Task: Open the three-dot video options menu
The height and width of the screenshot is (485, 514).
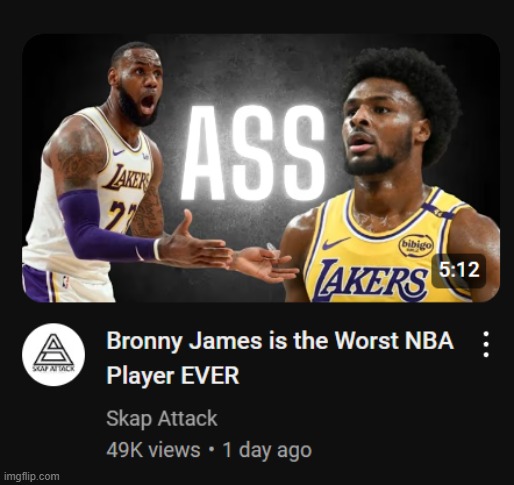Action: (486, 344)
